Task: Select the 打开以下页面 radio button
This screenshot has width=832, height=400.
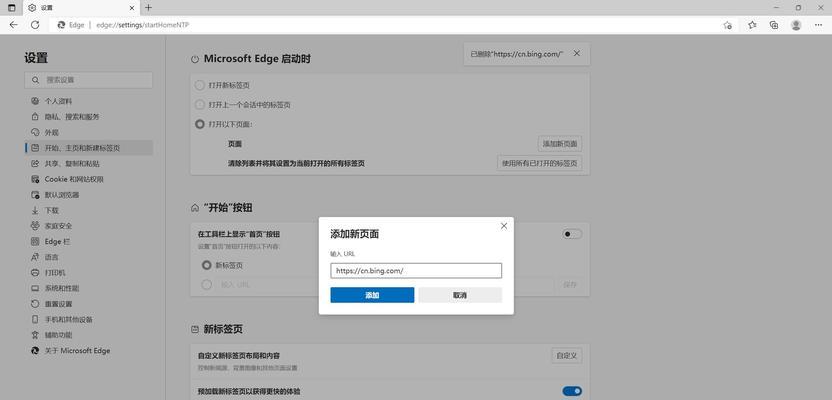Action: (x=200, y=124)
